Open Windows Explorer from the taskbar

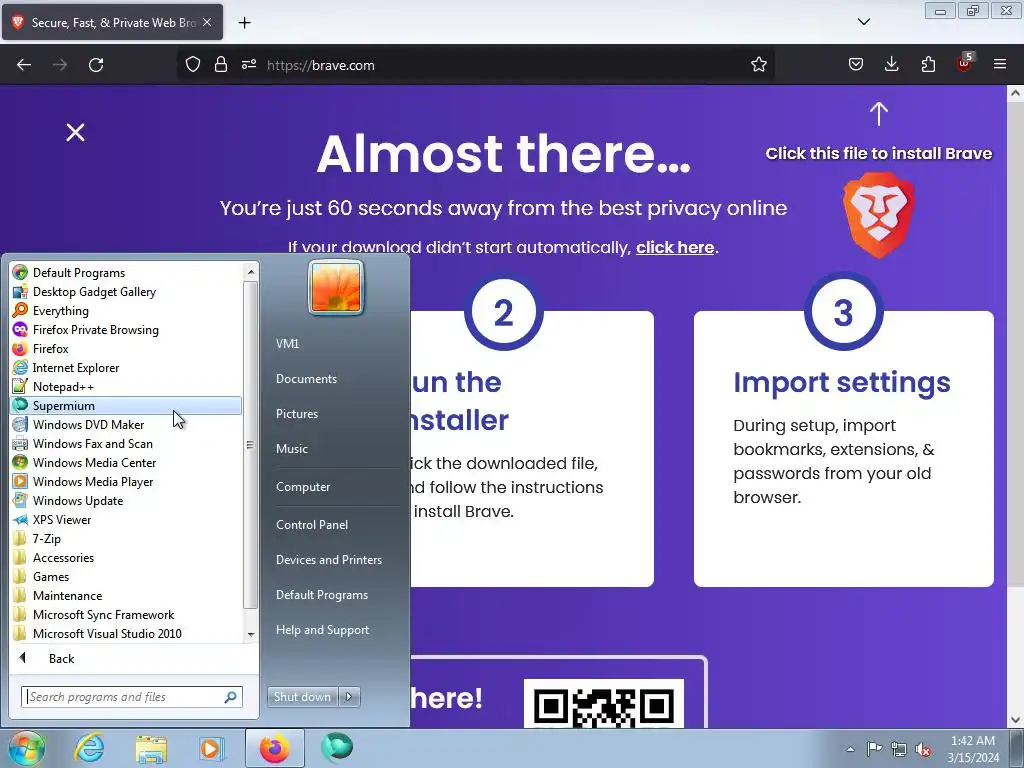151,749
